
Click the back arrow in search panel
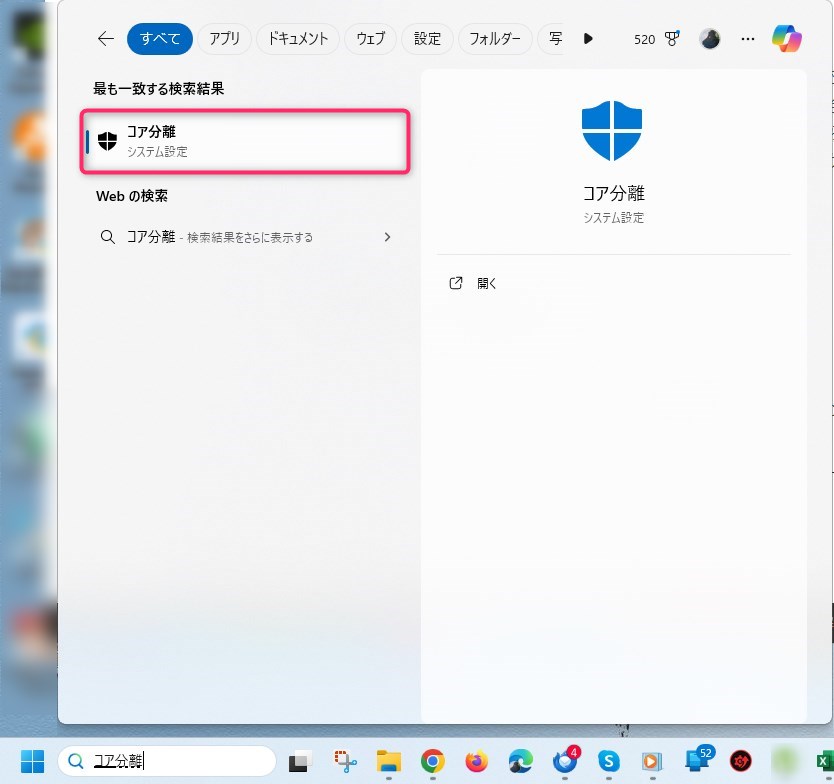click(x=106, y=39)
